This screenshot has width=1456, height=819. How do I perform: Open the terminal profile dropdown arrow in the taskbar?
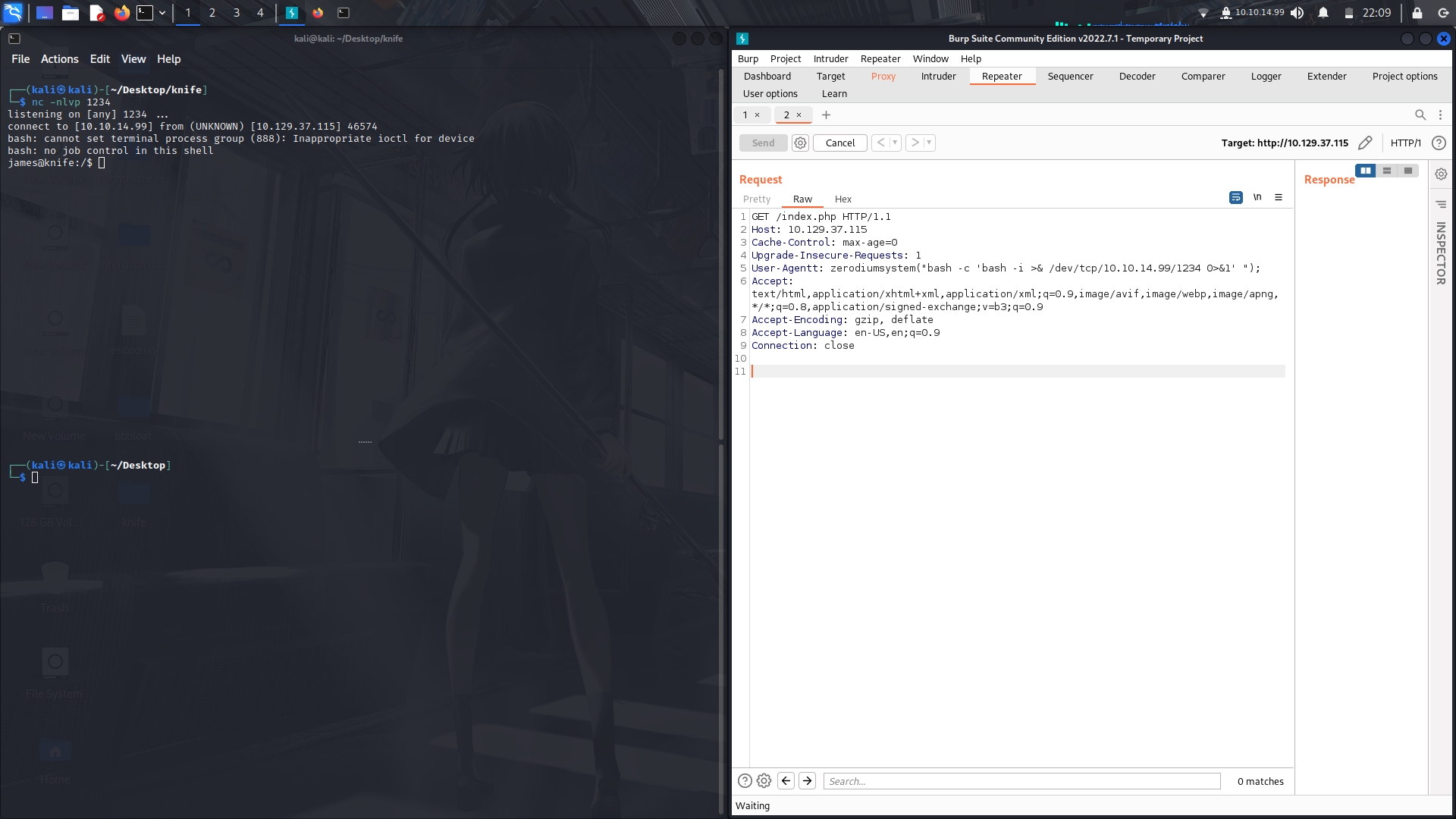162,13
